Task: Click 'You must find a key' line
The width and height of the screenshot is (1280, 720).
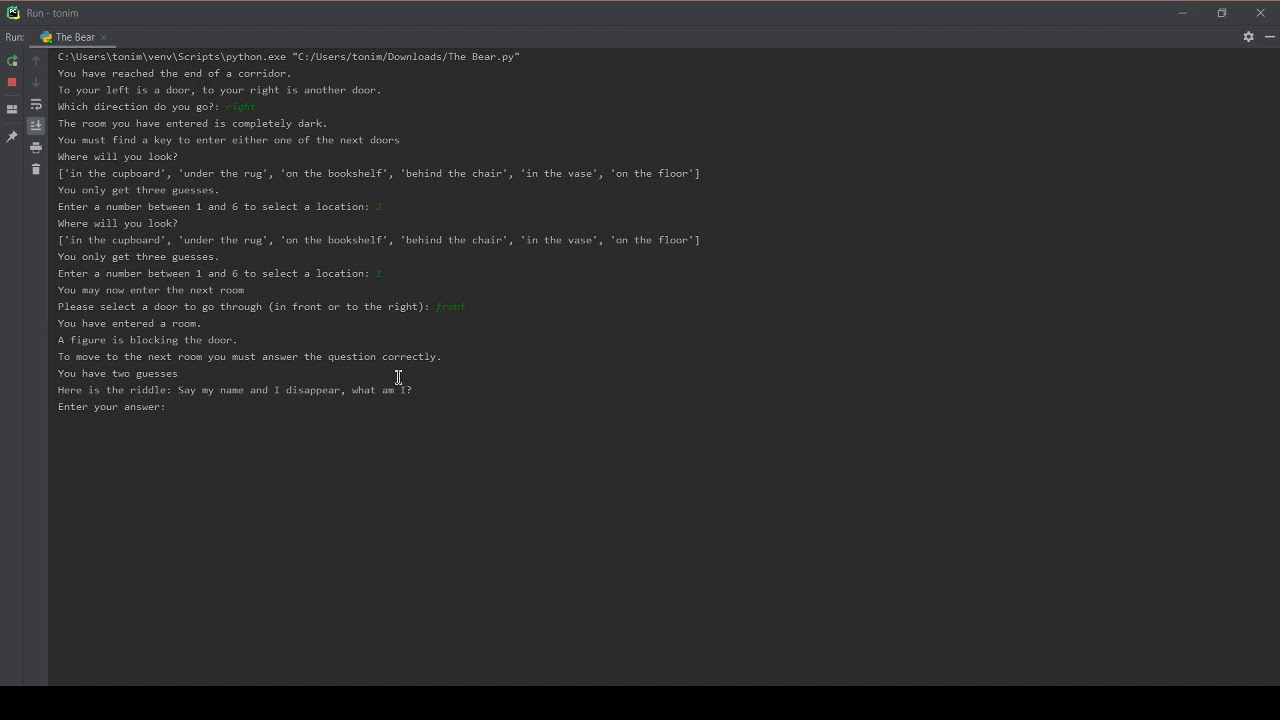Action: point(229,140)
